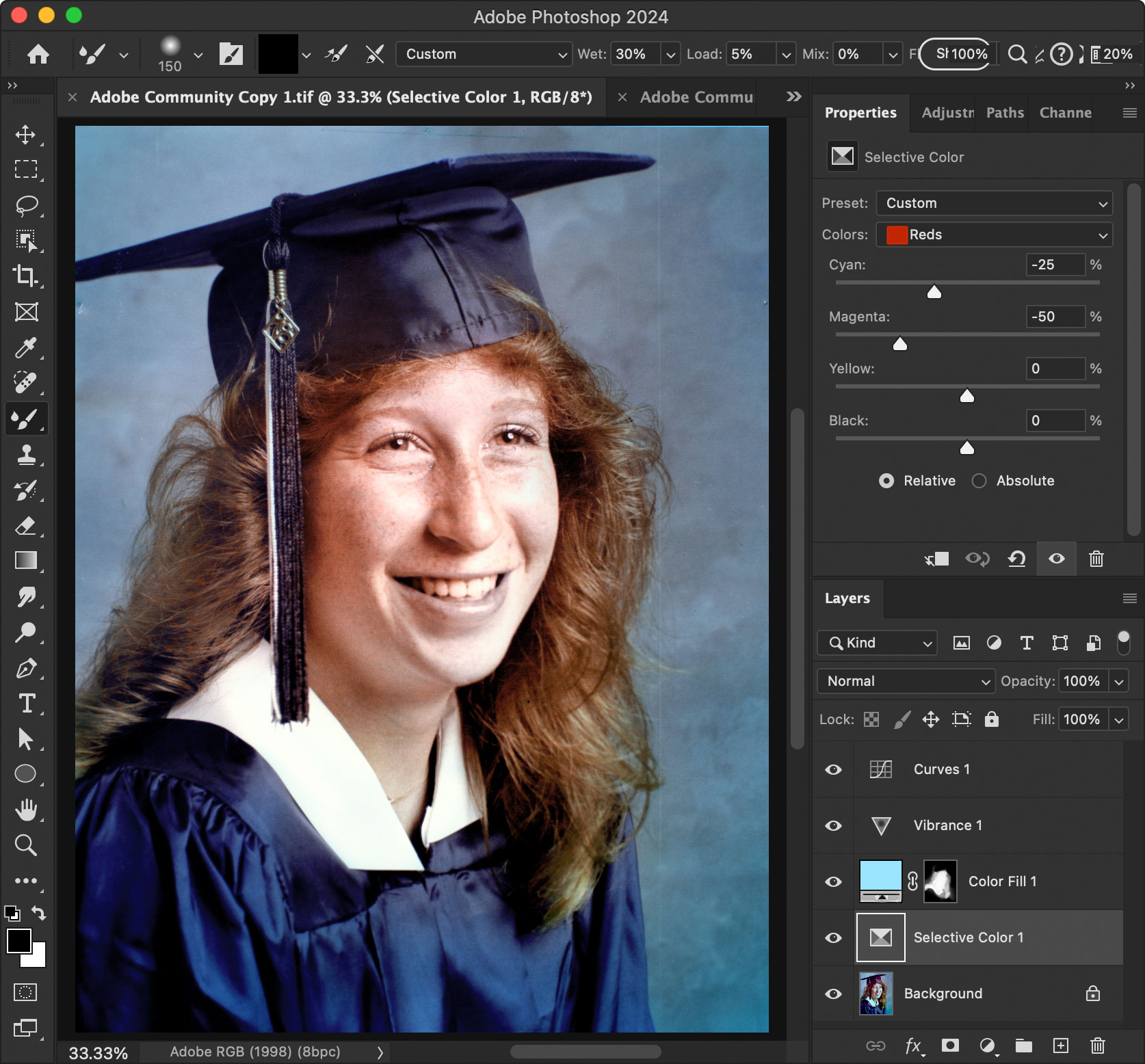The width and height of the screenshot is (1145, 1064).
Task: Hide the Curves 1 adjustment layer
Action: [832, 769]
